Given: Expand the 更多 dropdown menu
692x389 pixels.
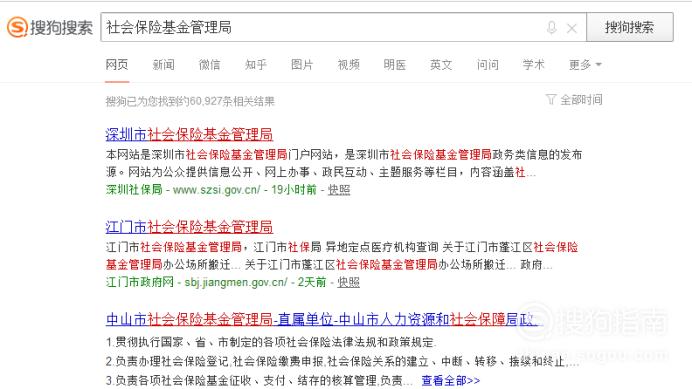Looking at the screenshot, I should pos(585,65).
